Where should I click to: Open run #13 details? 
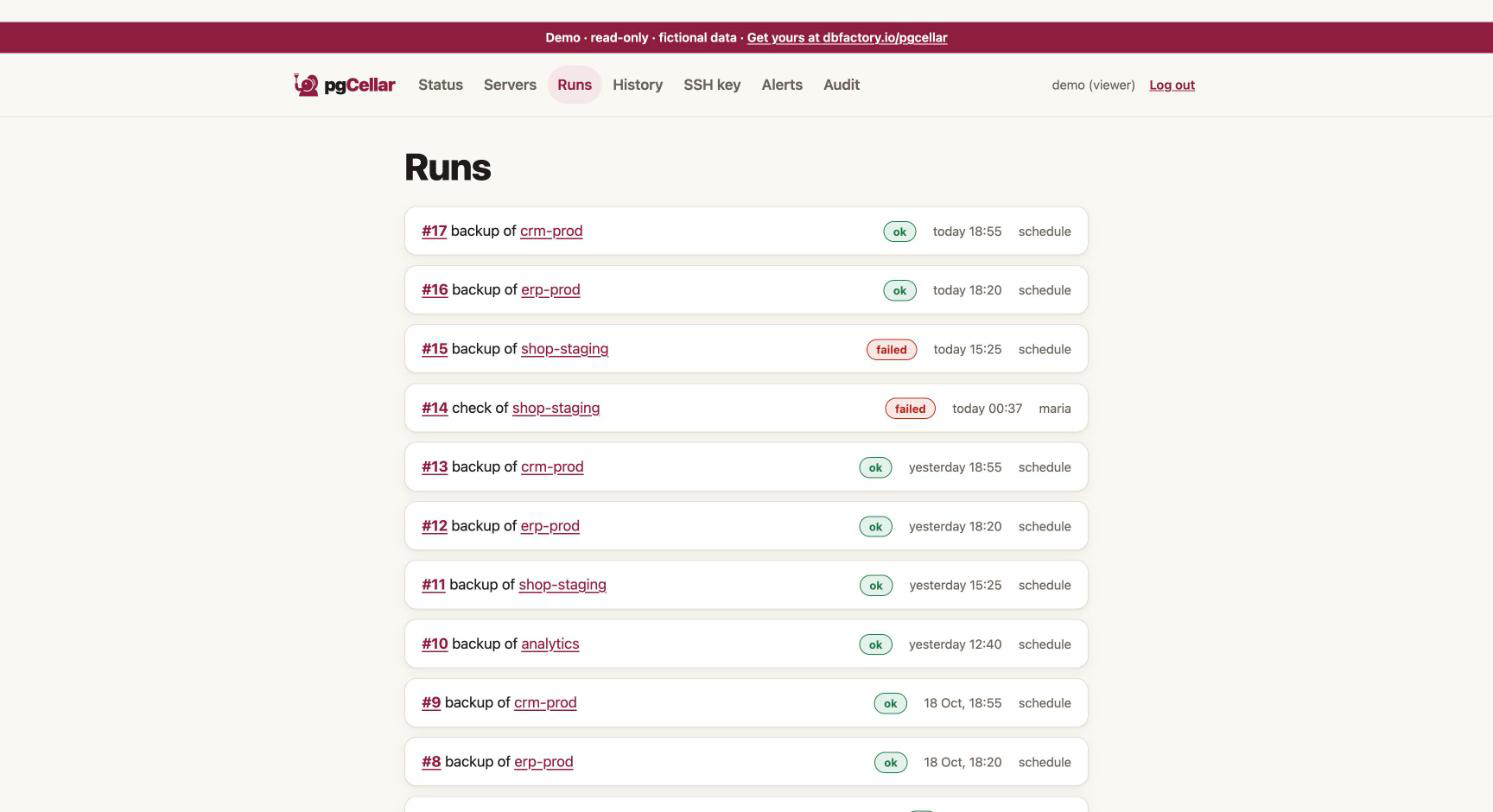point(435,467)
